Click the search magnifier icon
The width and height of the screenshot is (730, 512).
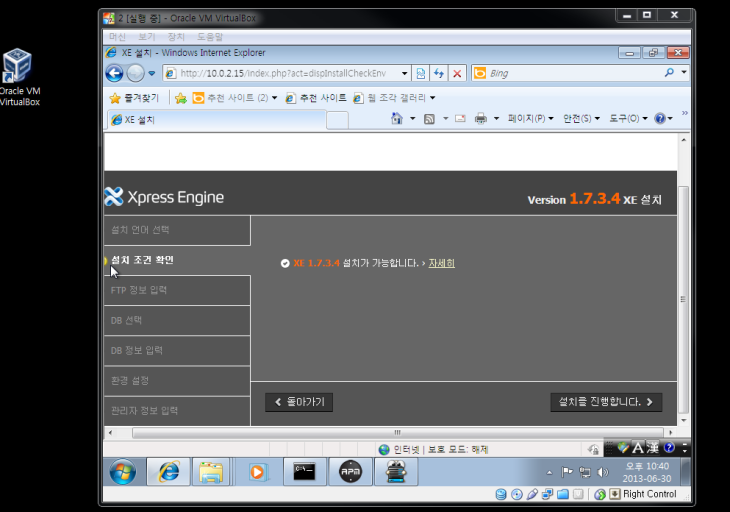669,73
